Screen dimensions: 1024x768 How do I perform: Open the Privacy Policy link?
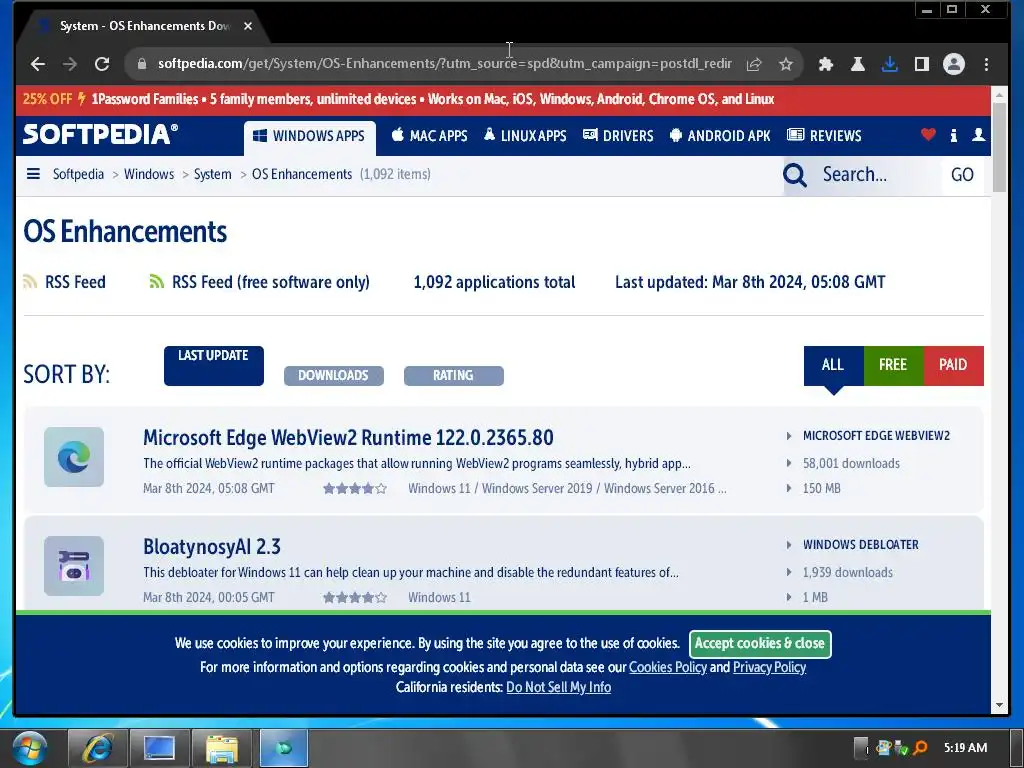click(x=769, y=667)
